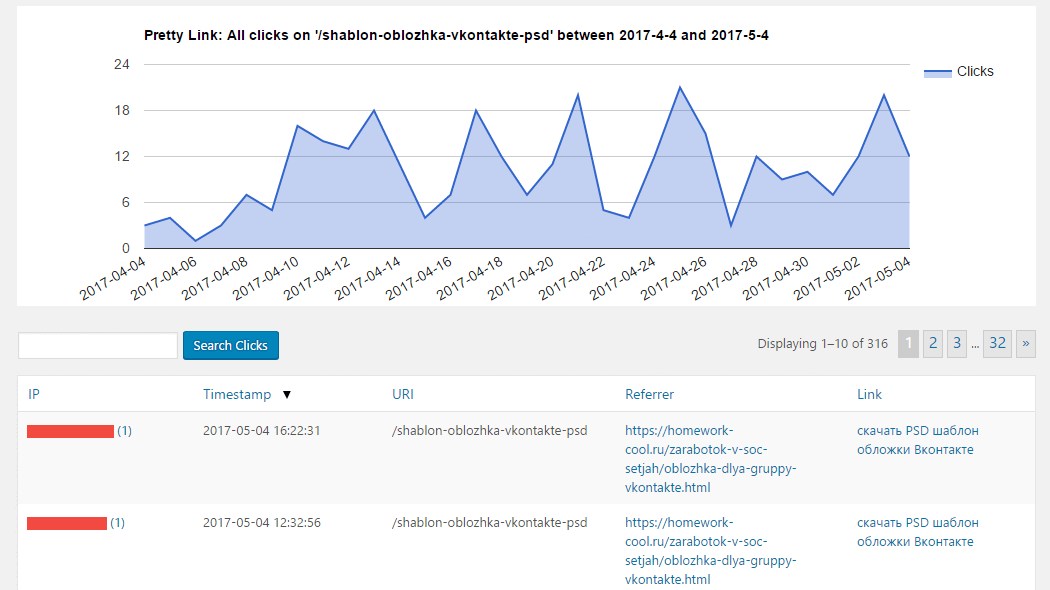Image resolution: width=1050 pixels, height=590 pixels.
Task: Click y-axis value 12
Action: (122, 157)
